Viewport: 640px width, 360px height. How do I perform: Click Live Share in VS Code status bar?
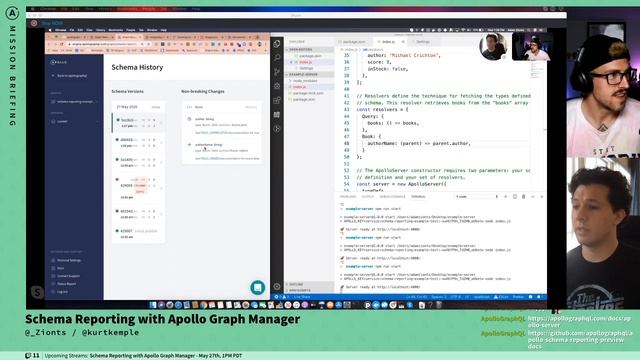click(302, 297)
